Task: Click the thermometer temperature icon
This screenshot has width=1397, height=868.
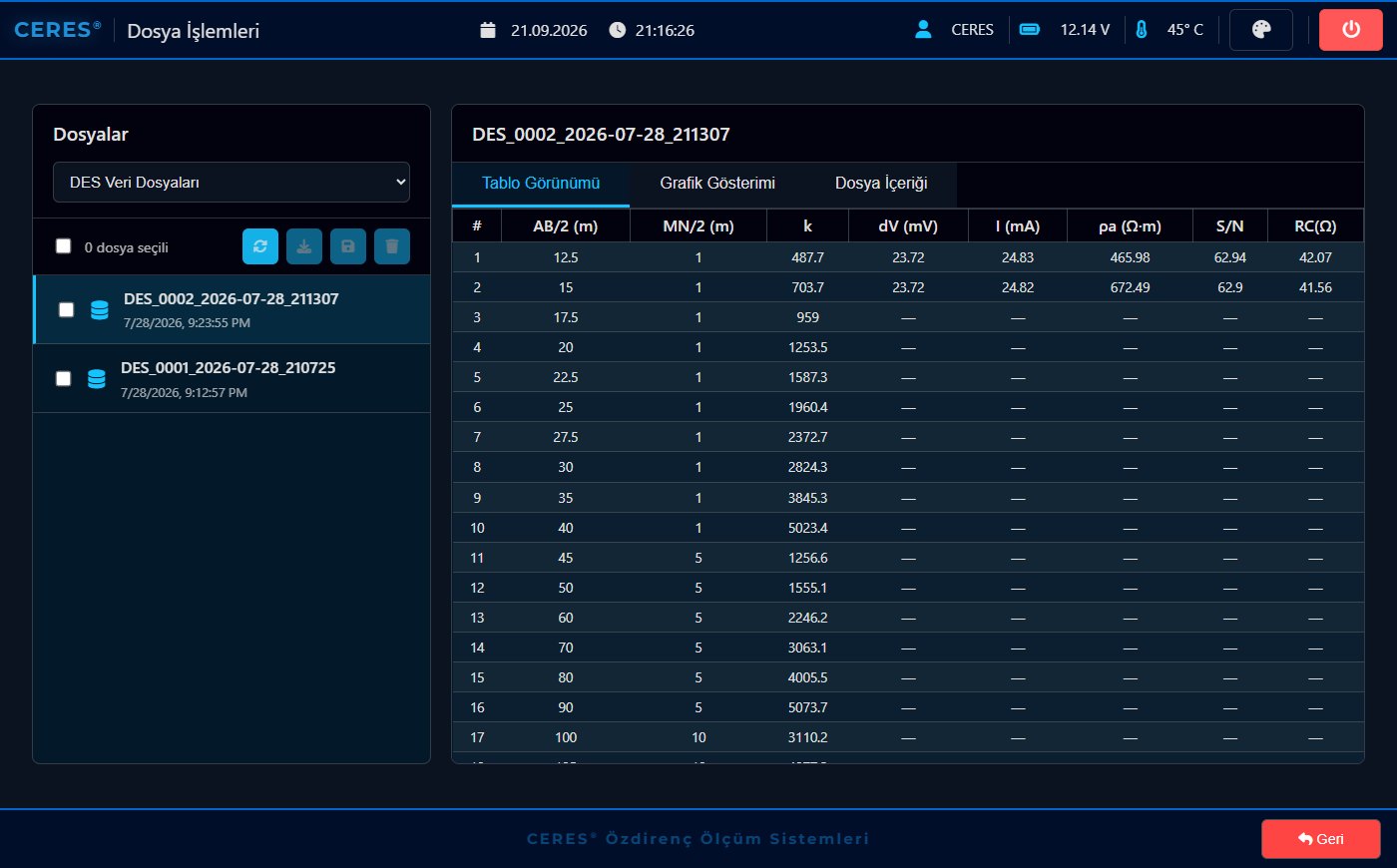Action: 1142,30
